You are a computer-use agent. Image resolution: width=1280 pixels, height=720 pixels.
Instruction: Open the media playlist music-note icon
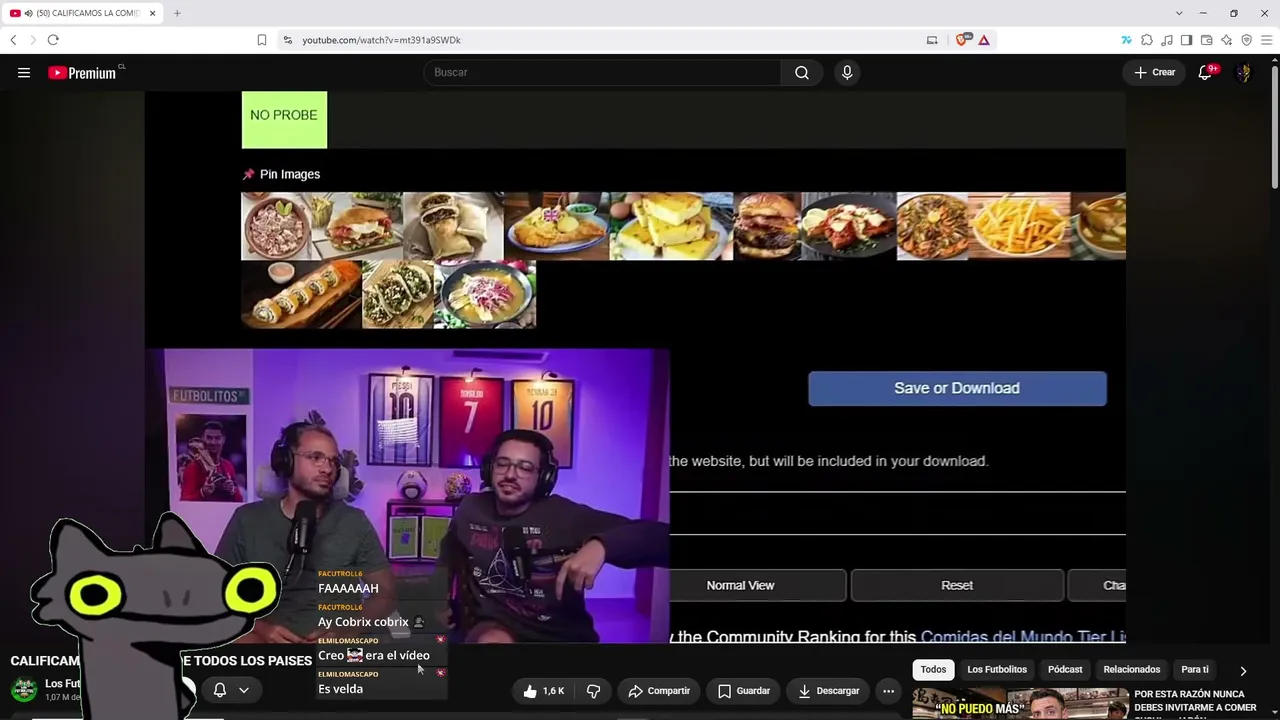(x=1167, y=40)
